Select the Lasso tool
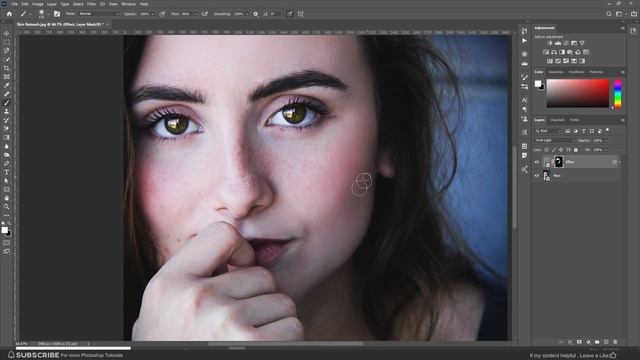 (7, 51)
